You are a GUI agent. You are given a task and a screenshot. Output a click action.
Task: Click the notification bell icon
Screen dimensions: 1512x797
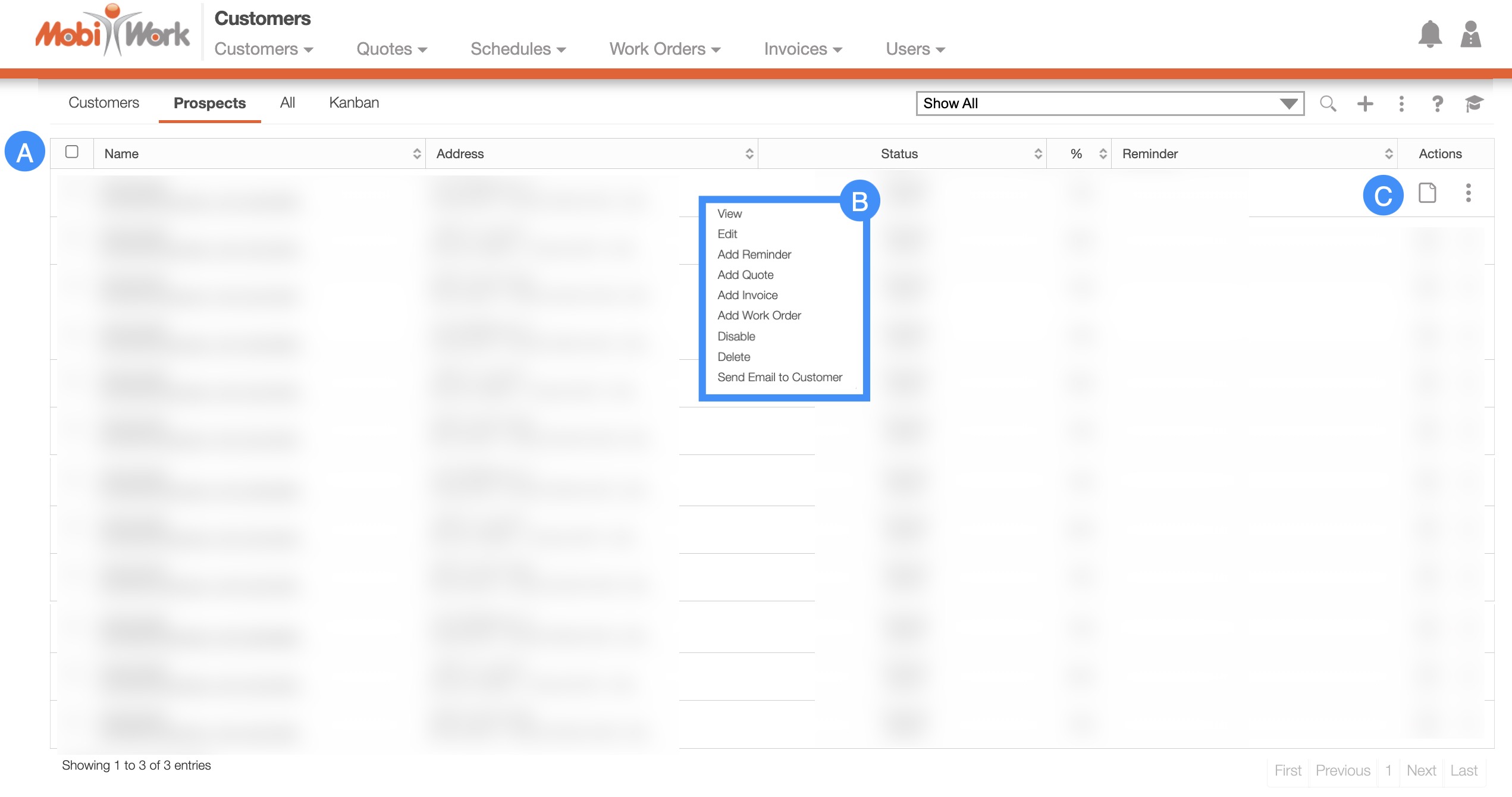coord(1429,34)
